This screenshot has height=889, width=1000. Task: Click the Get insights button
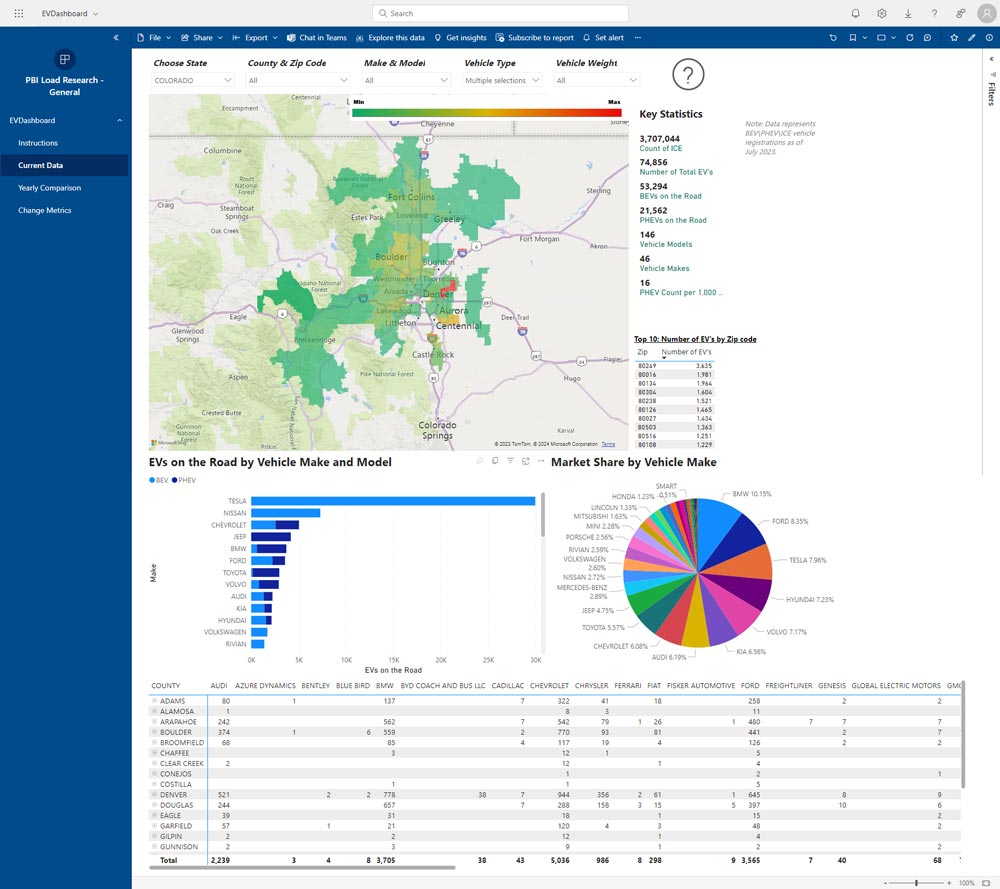coord(460,38)
